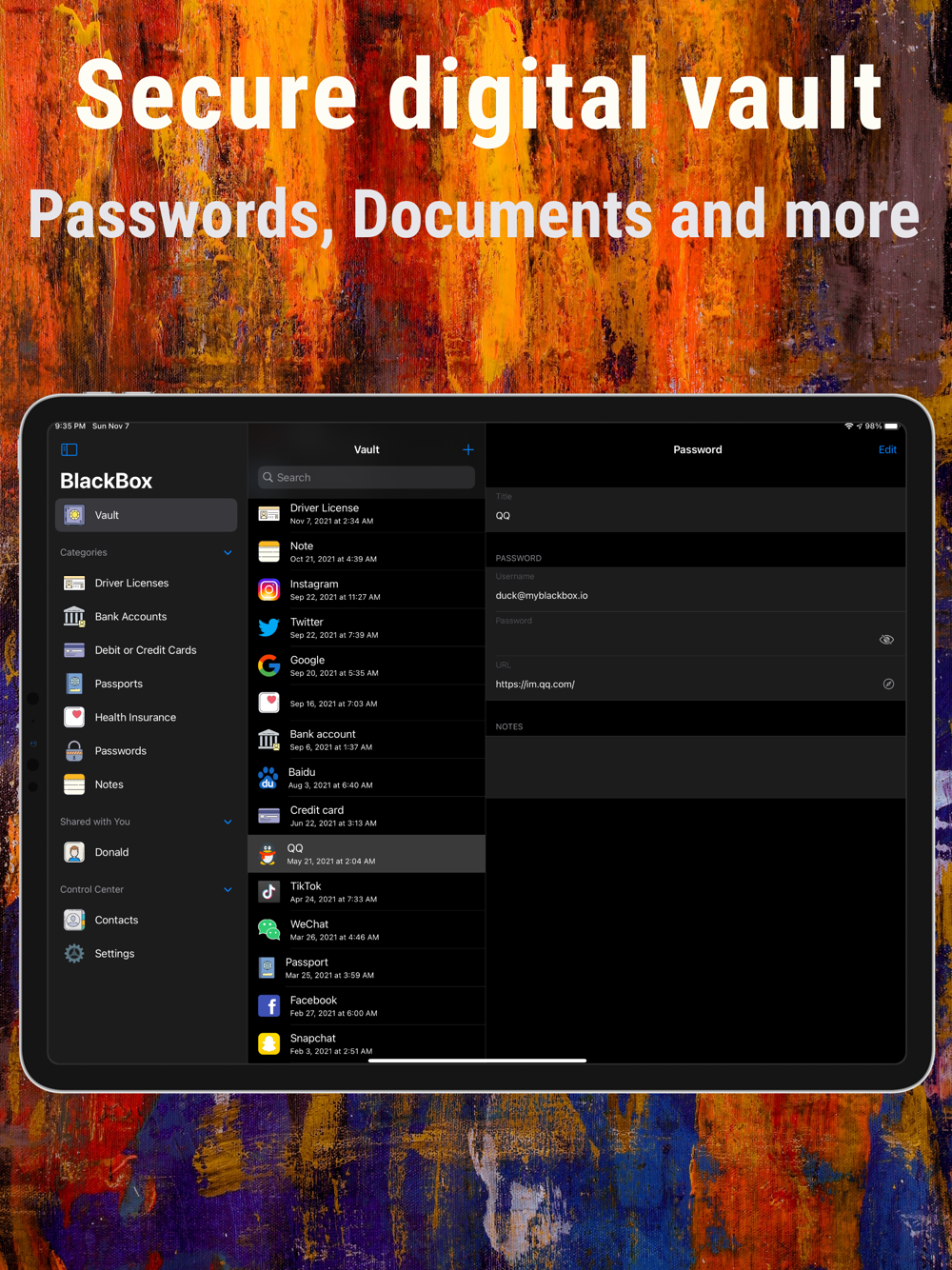Viewport: 952px width, 1270px height.
Task: Click the Donald avatar icon
Action: click(x=74, y=852)
